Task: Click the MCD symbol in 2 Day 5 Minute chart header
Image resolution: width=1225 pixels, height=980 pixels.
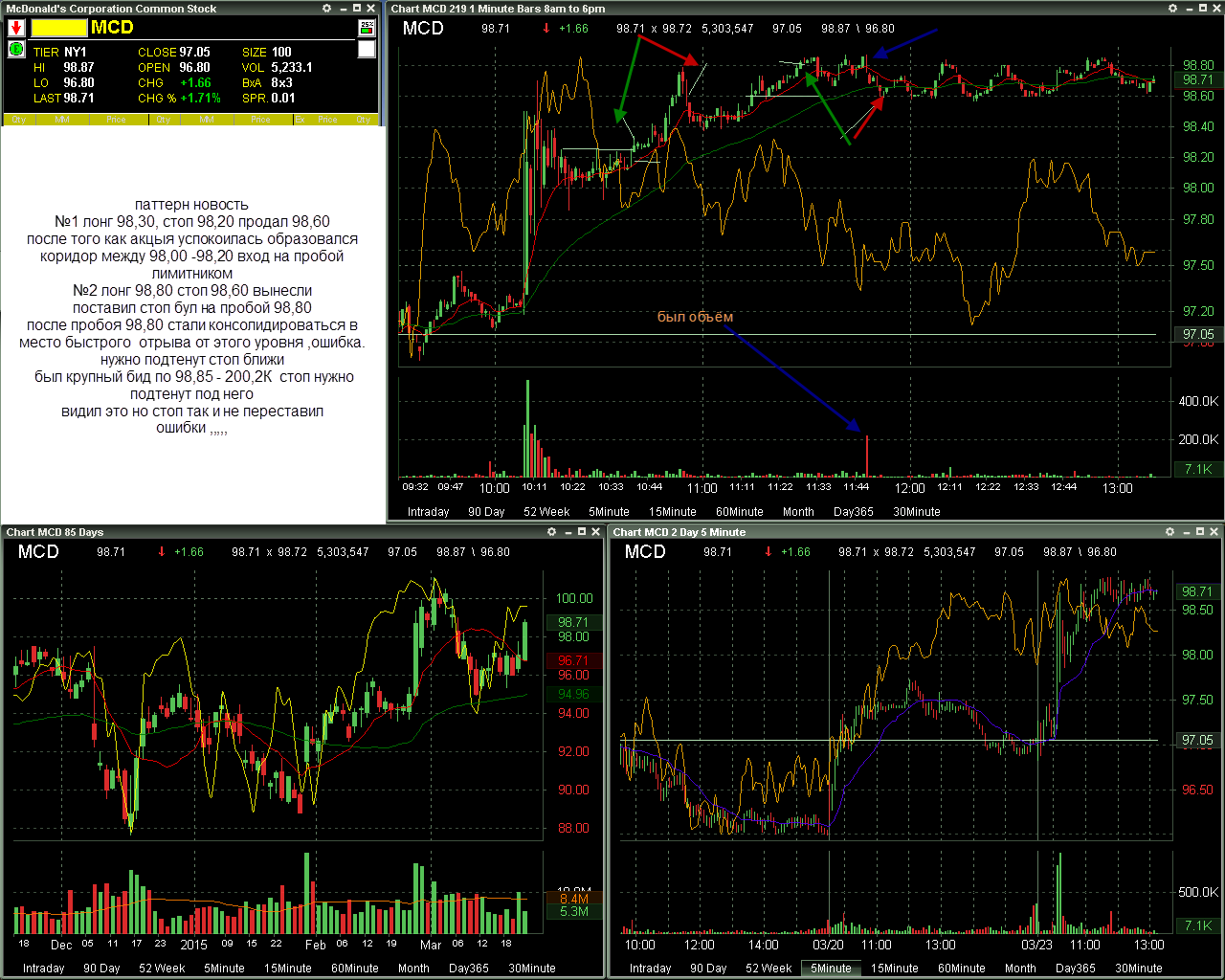Action: [645, 551]
